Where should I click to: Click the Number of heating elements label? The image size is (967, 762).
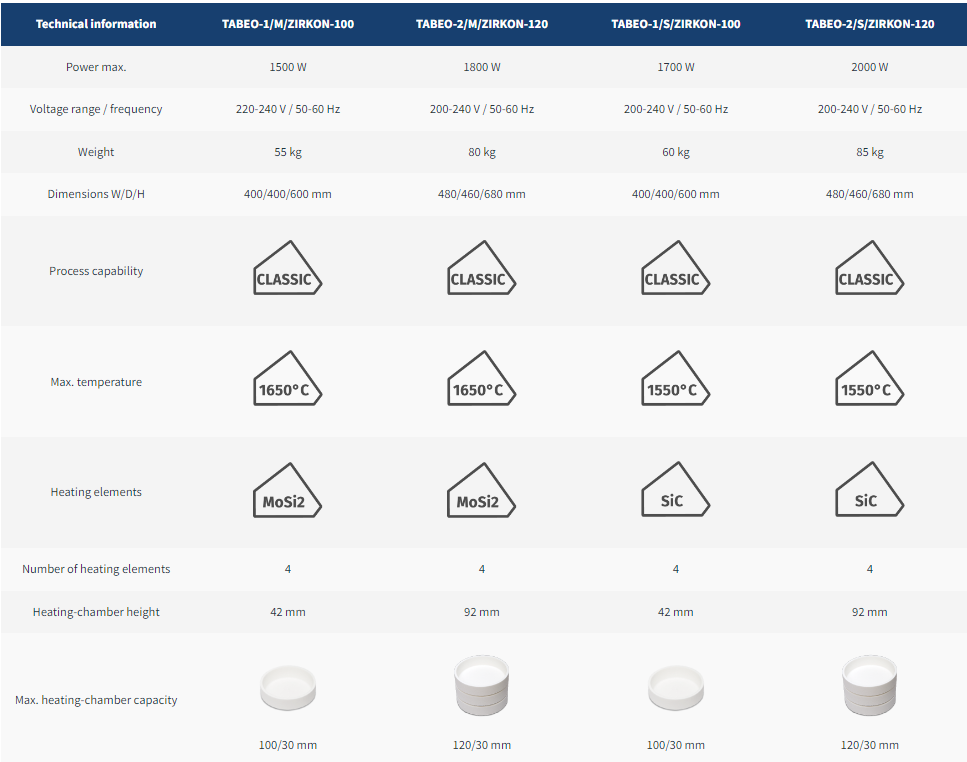(96, 569)
